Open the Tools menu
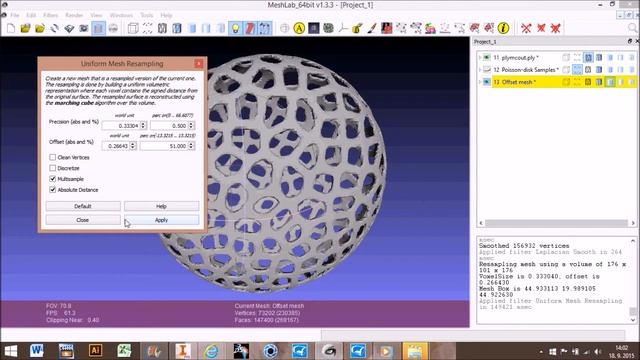The image size is (640, 360). click(x=147, y=15)
